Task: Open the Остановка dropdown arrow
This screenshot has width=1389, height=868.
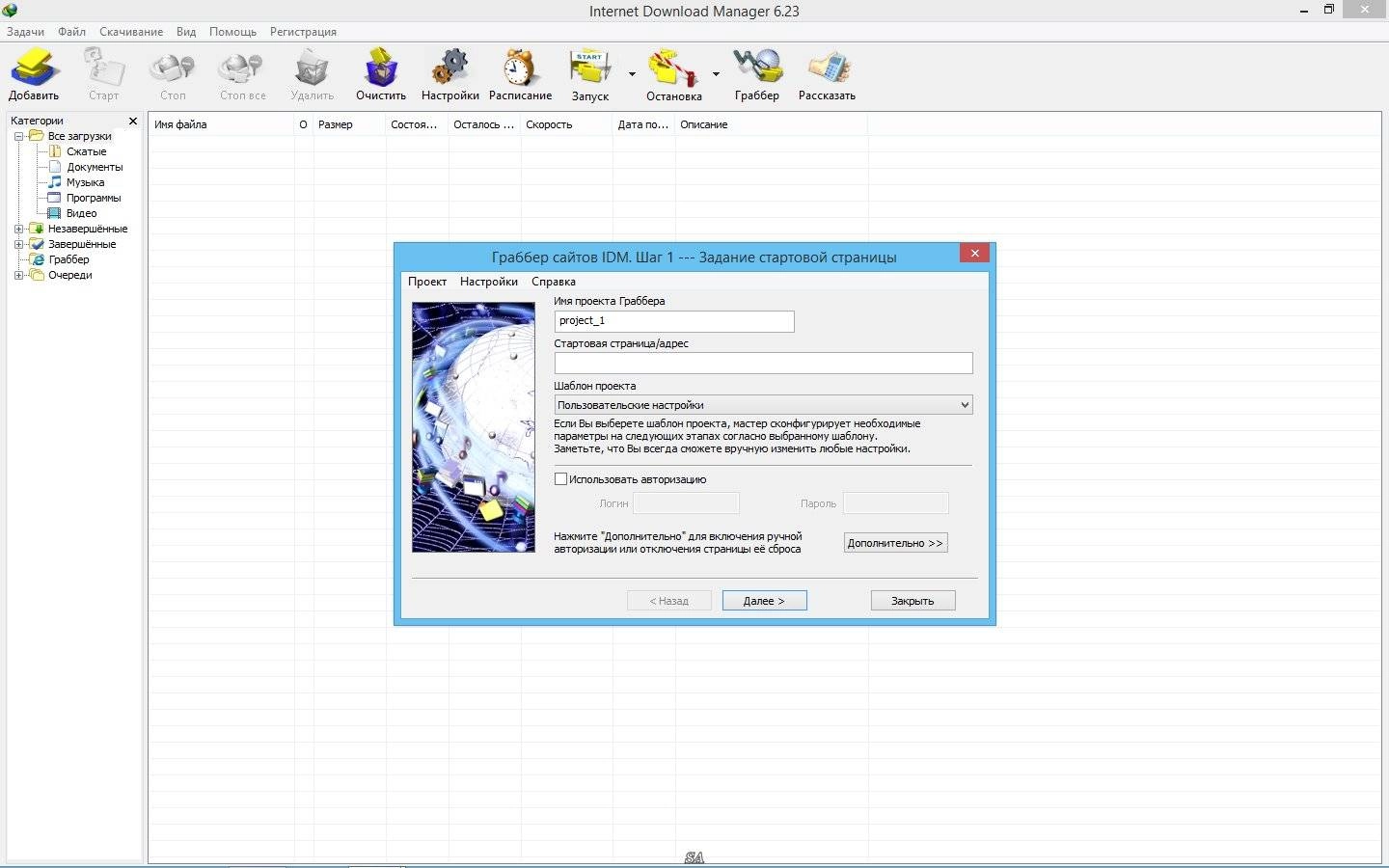Action: [x=716, y=74]
